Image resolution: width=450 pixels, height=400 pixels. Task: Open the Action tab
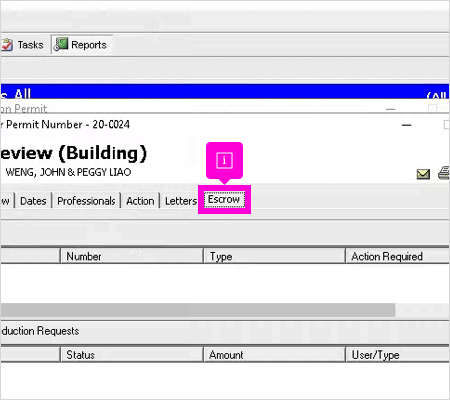point(140,201)
